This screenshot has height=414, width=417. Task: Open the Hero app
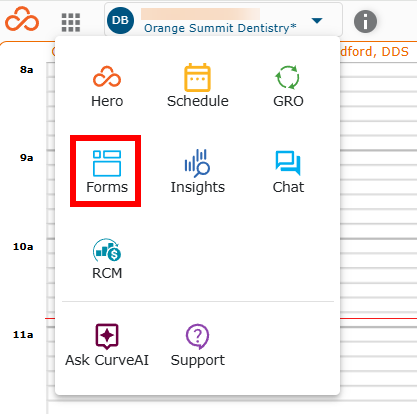point(107,86)
